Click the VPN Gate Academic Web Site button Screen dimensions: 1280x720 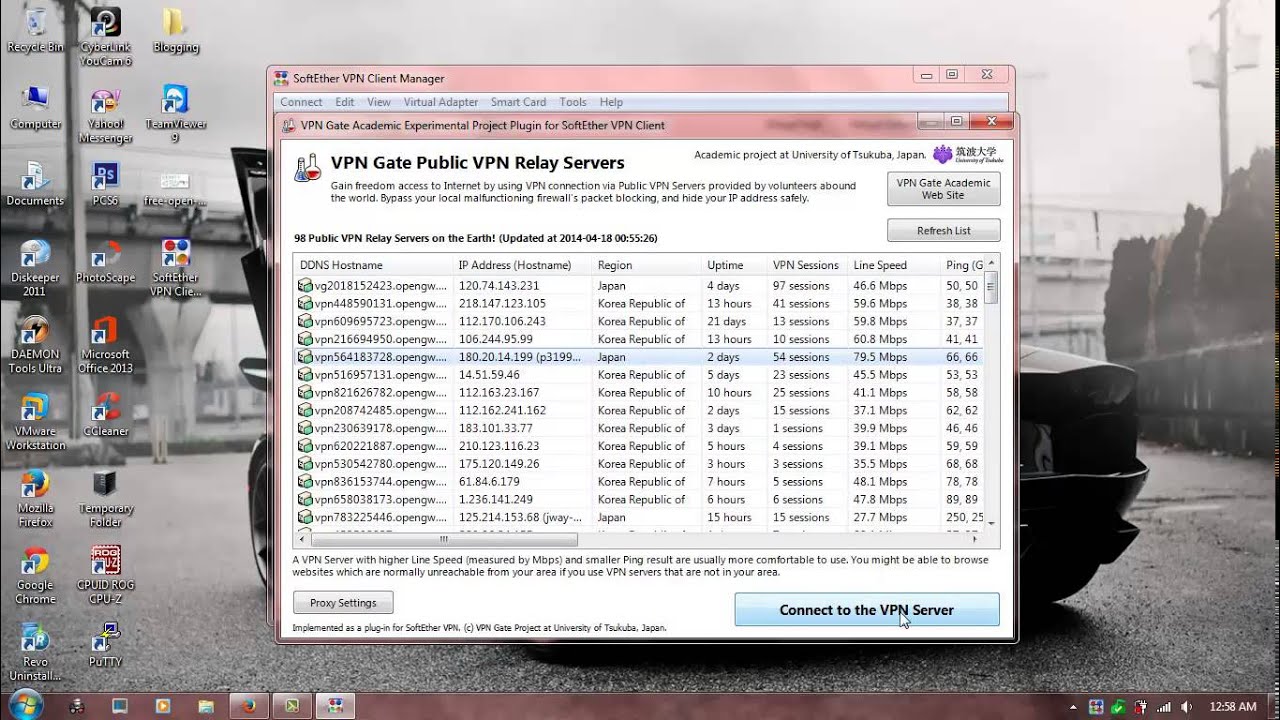(x=943, y=189)
